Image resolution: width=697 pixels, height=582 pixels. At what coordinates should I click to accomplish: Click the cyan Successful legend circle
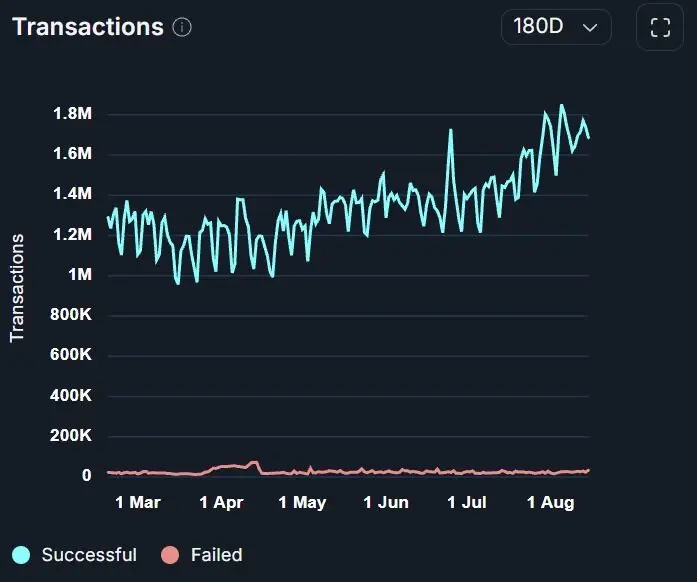(21, 555)
